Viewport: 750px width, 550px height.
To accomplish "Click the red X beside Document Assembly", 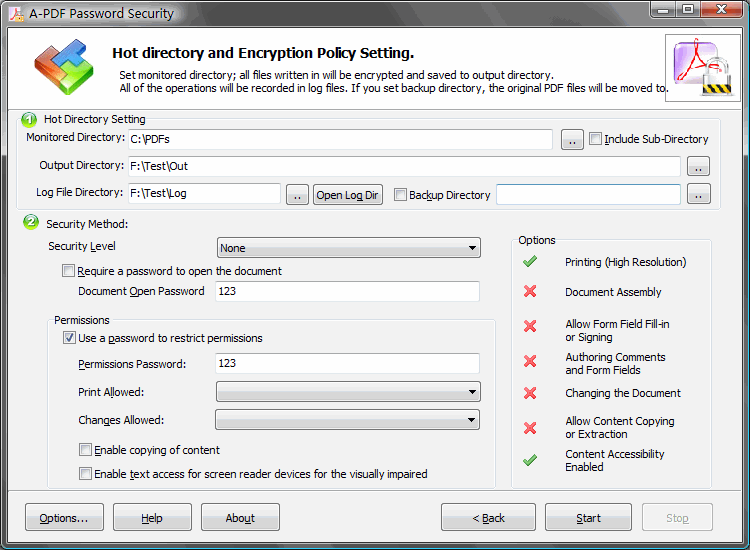I will 529,291.
